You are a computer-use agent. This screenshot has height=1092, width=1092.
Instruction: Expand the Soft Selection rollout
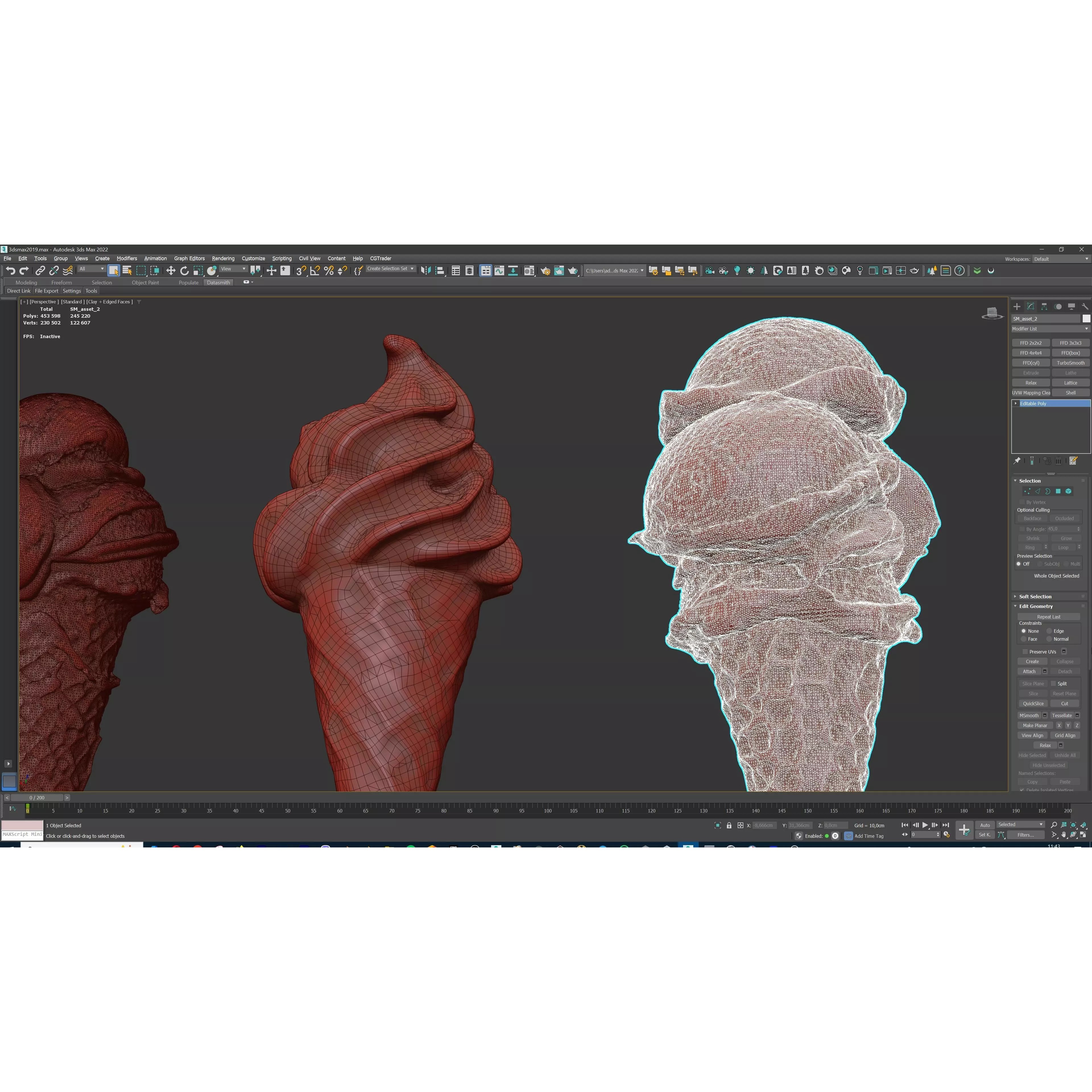1035,596
